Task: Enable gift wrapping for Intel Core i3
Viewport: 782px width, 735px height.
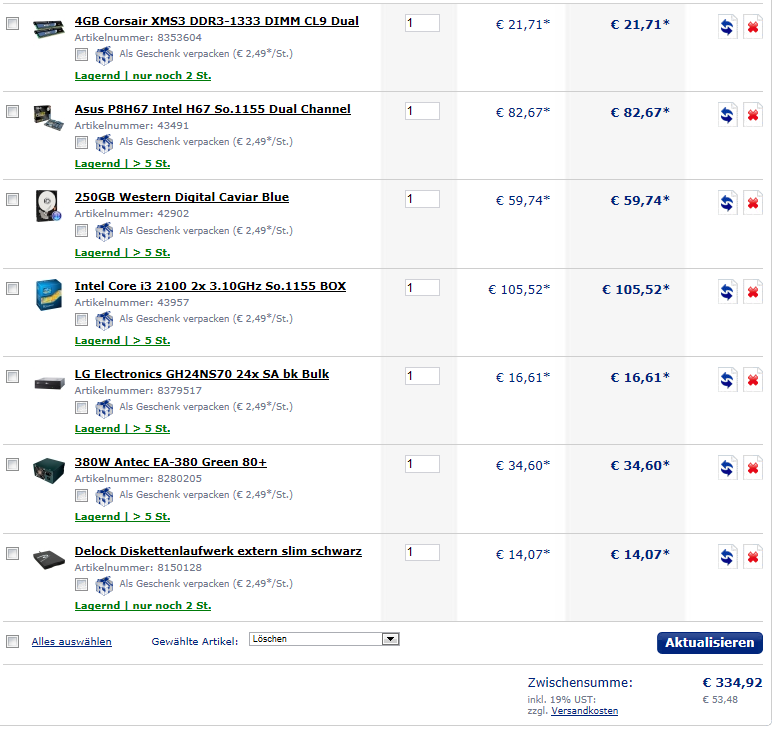Action: pos(82,319)
